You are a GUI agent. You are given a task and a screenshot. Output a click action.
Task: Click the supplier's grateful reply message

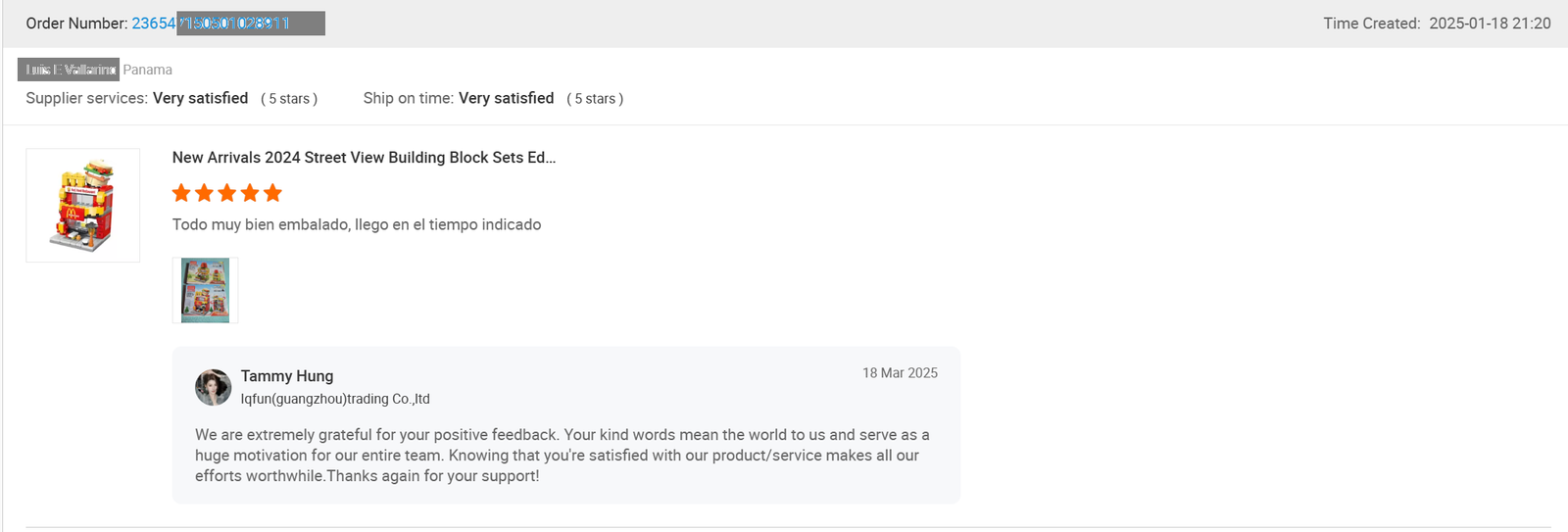point(562,456)
